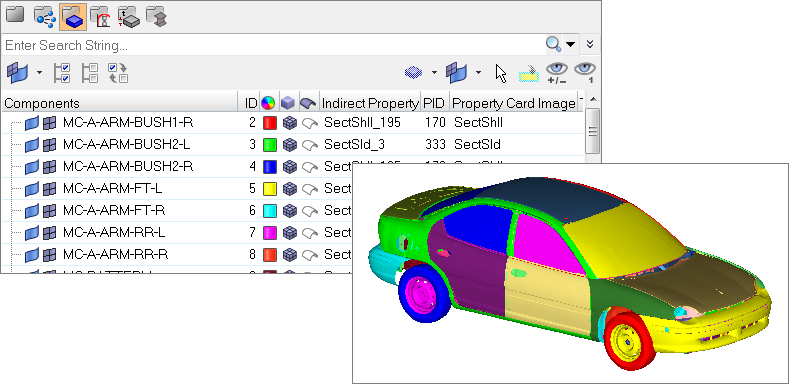Screen dimensions: 789x384
Task: Click the Select All checkboxes icon
Action: coord(62,73)
